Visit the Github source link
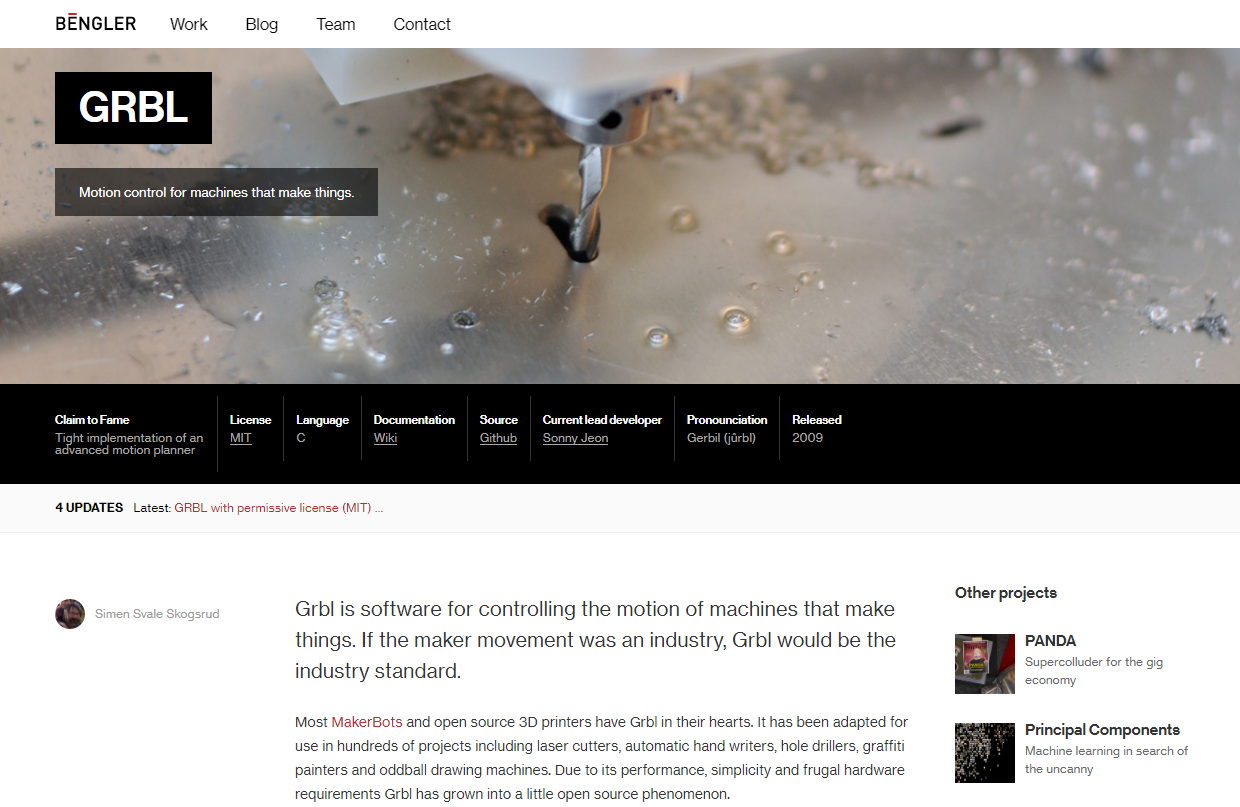This screenshot has width=1240, height=807. (498, 438)
